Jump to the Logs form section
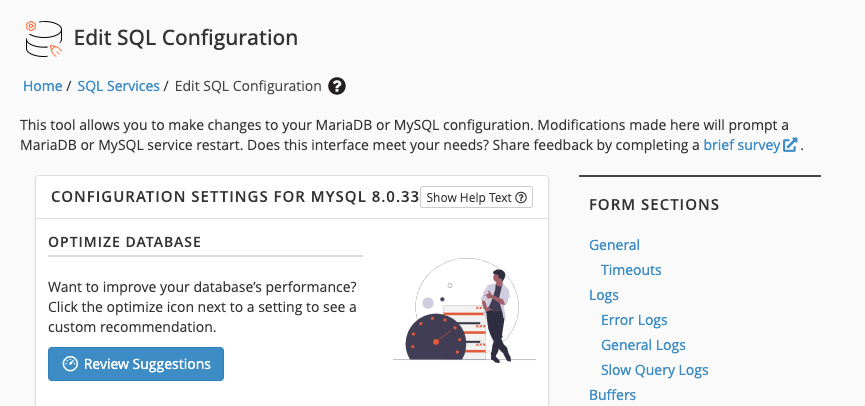 tap(604, 295)
